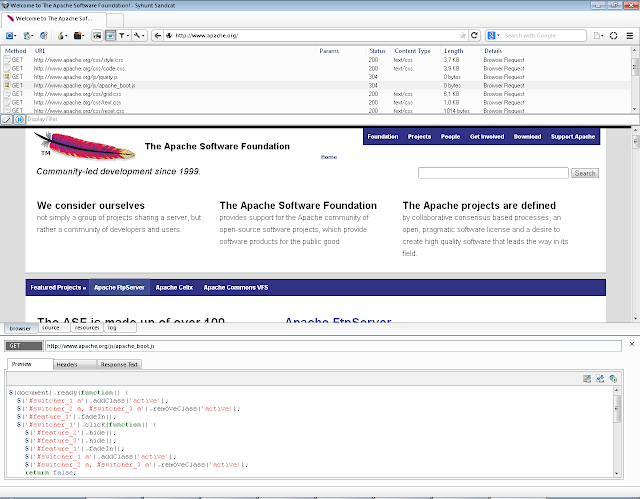
Task: Select the Apache Celix featured project
Action: [174, 288]
